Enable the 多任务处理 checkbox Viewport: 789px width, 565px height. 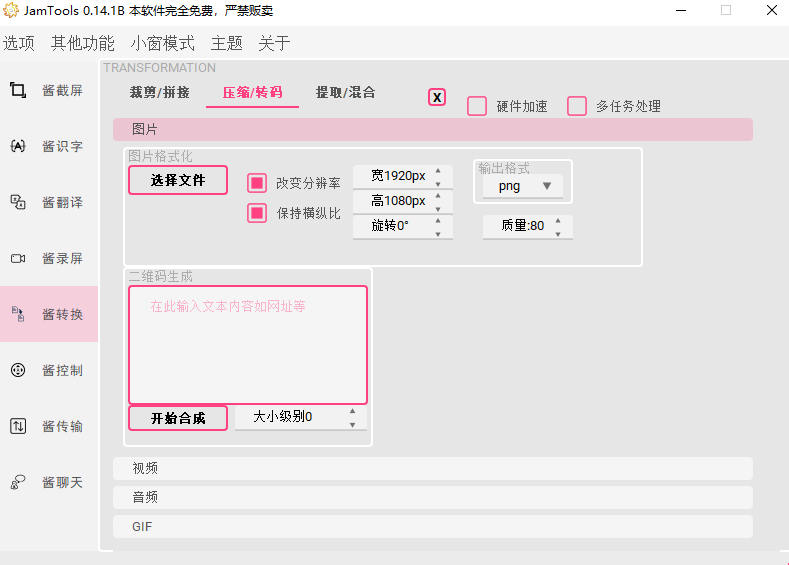point(577,106)
